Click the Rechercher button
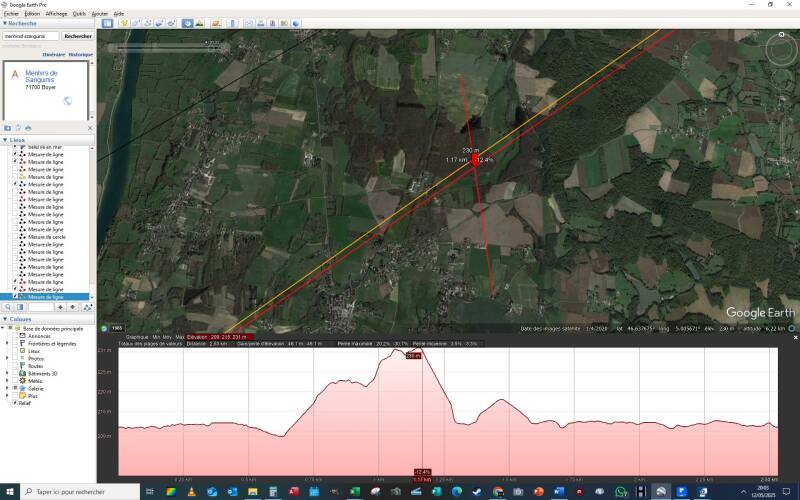Screen dimensions: 800x500 pyautogui.click(x=78, y=36)
